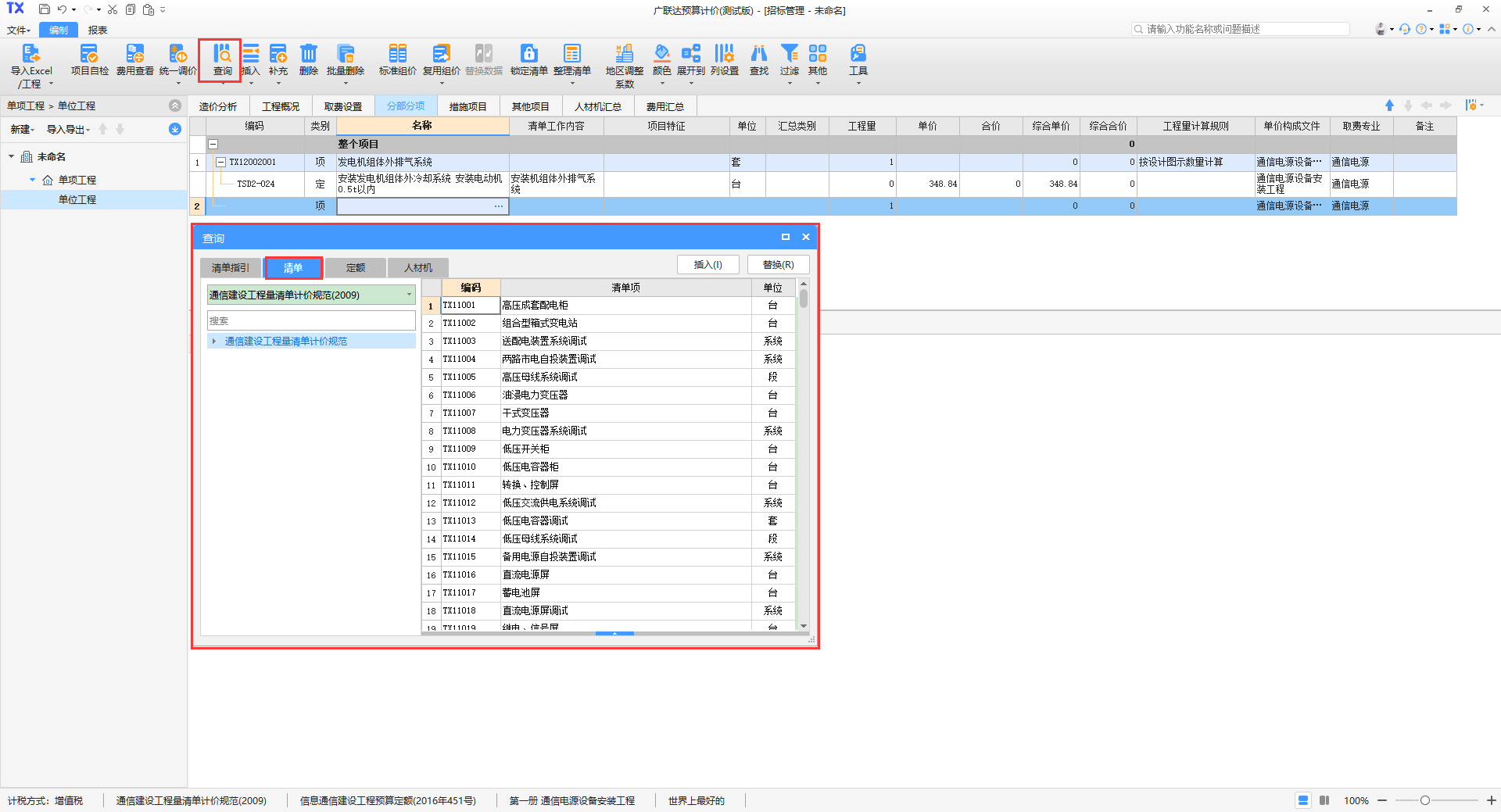
Task: Switch to the 定额 tab in query dialog
Action: tap(356, 268)
